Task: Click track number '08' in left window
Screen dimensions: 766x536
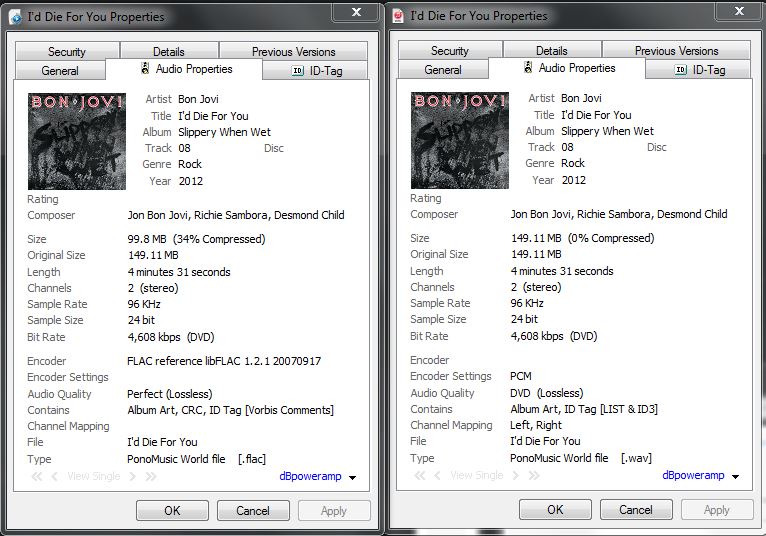Action: tap(184, 148)
